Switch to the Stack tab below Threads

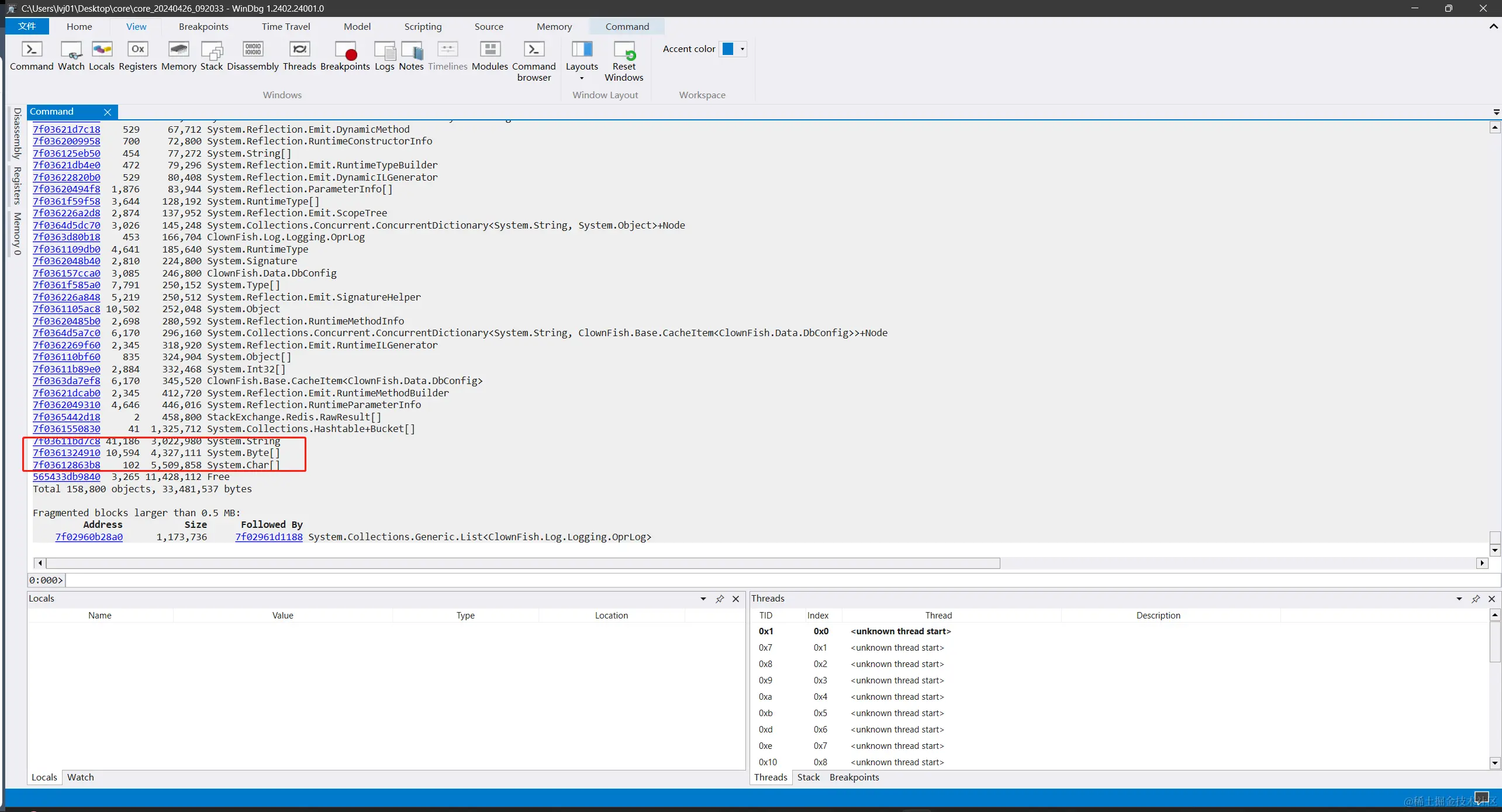(x=808, y=777)
